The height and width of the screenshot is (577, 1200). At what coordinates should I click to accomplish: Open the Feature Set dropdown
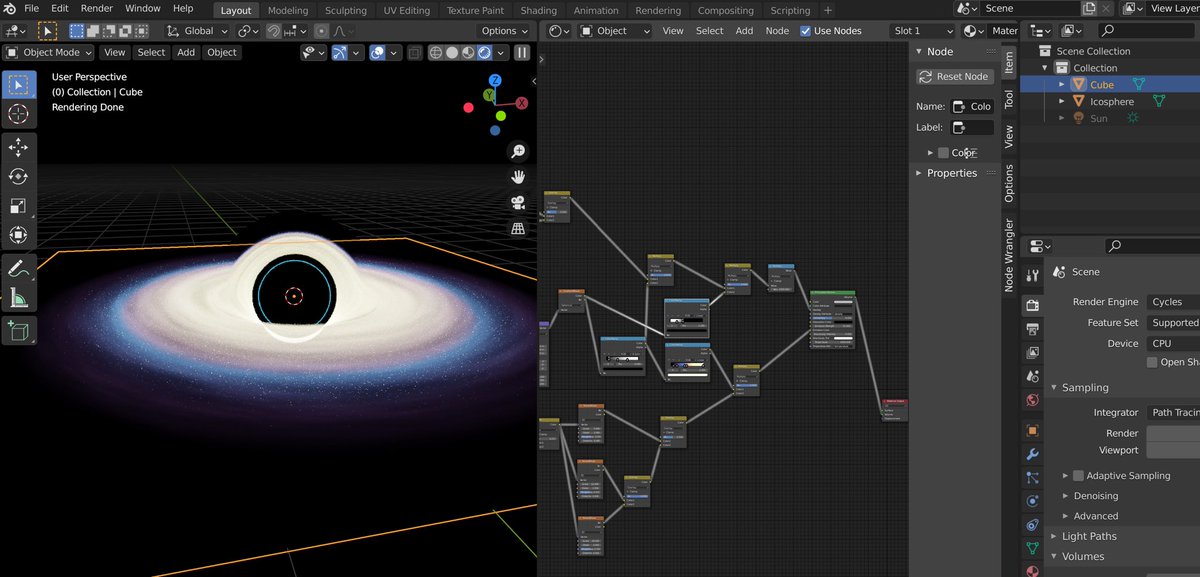click(1172, 323)
